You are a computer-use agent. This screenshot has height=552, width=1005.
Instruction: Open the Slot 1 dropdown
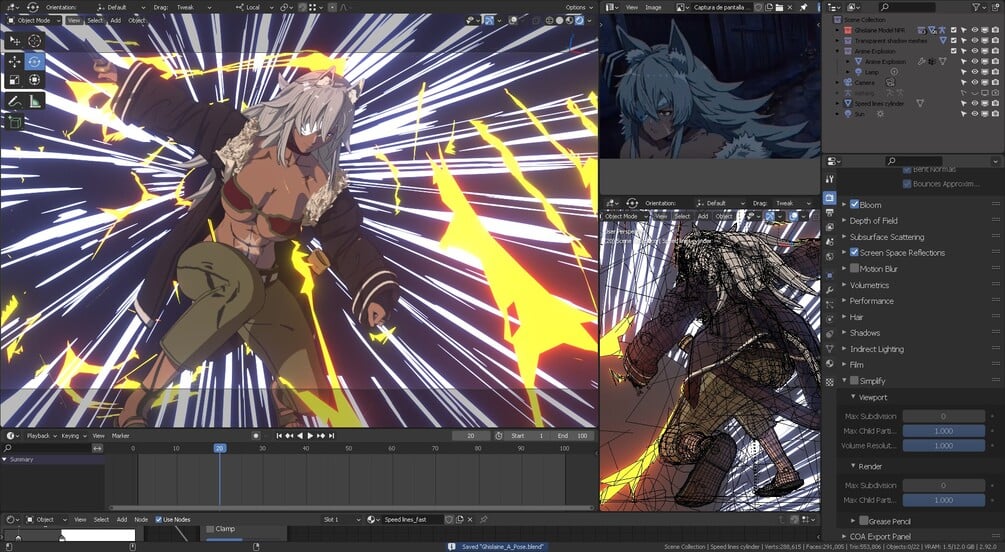(341, 519)
